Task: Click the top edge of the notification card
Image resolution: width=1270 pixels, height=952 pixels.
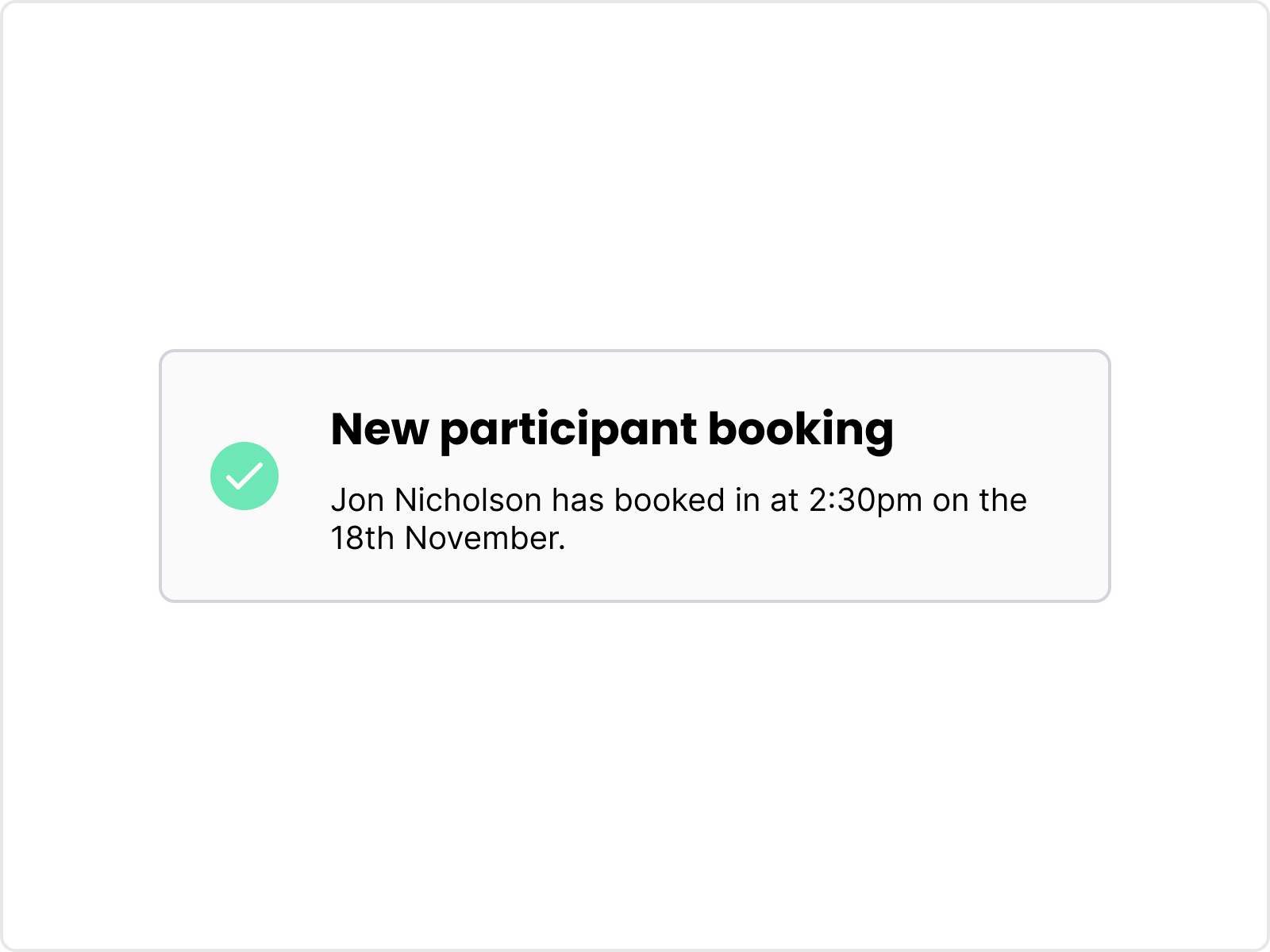Action: tap(635, 352)
